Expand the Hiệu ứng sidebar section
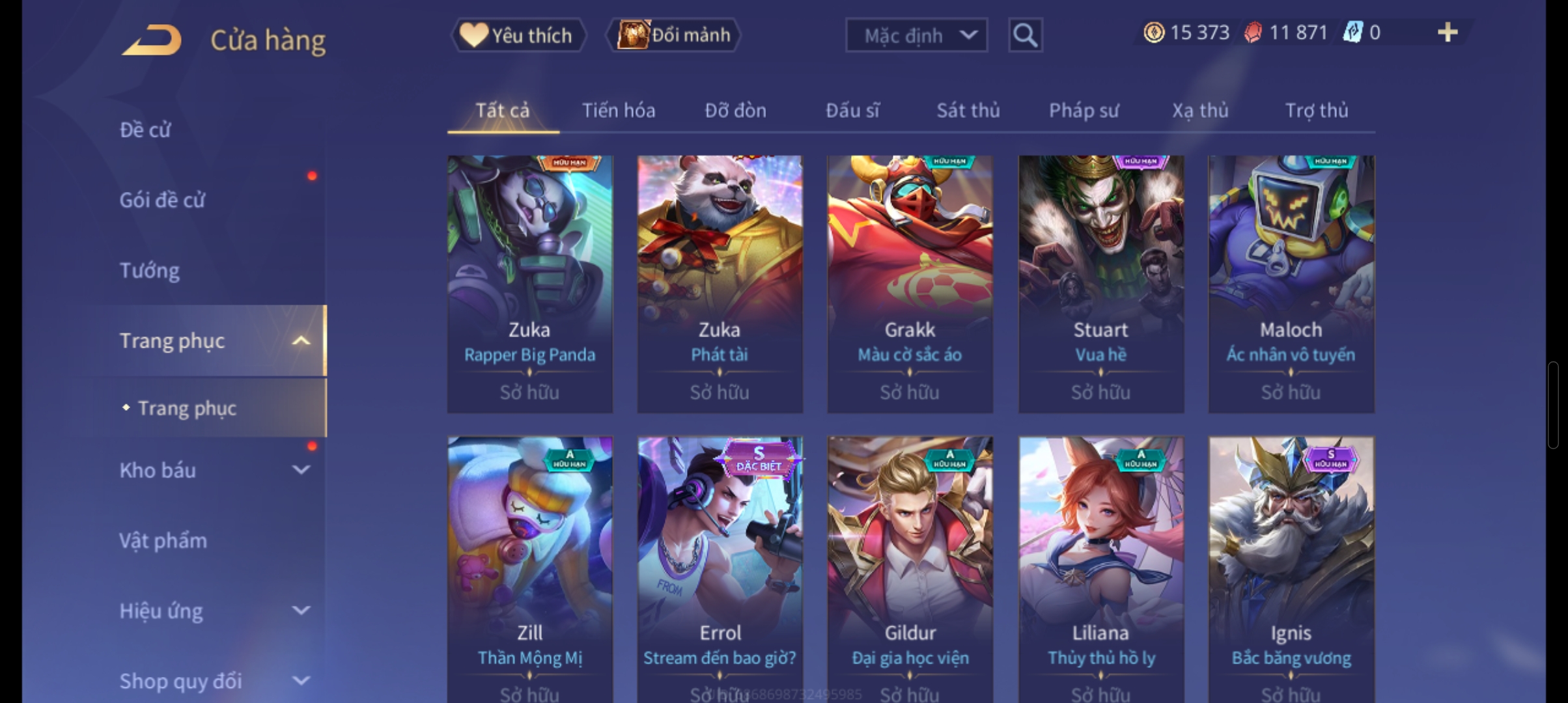This screenshot has height=703, width=1568. tap(301, 610)
